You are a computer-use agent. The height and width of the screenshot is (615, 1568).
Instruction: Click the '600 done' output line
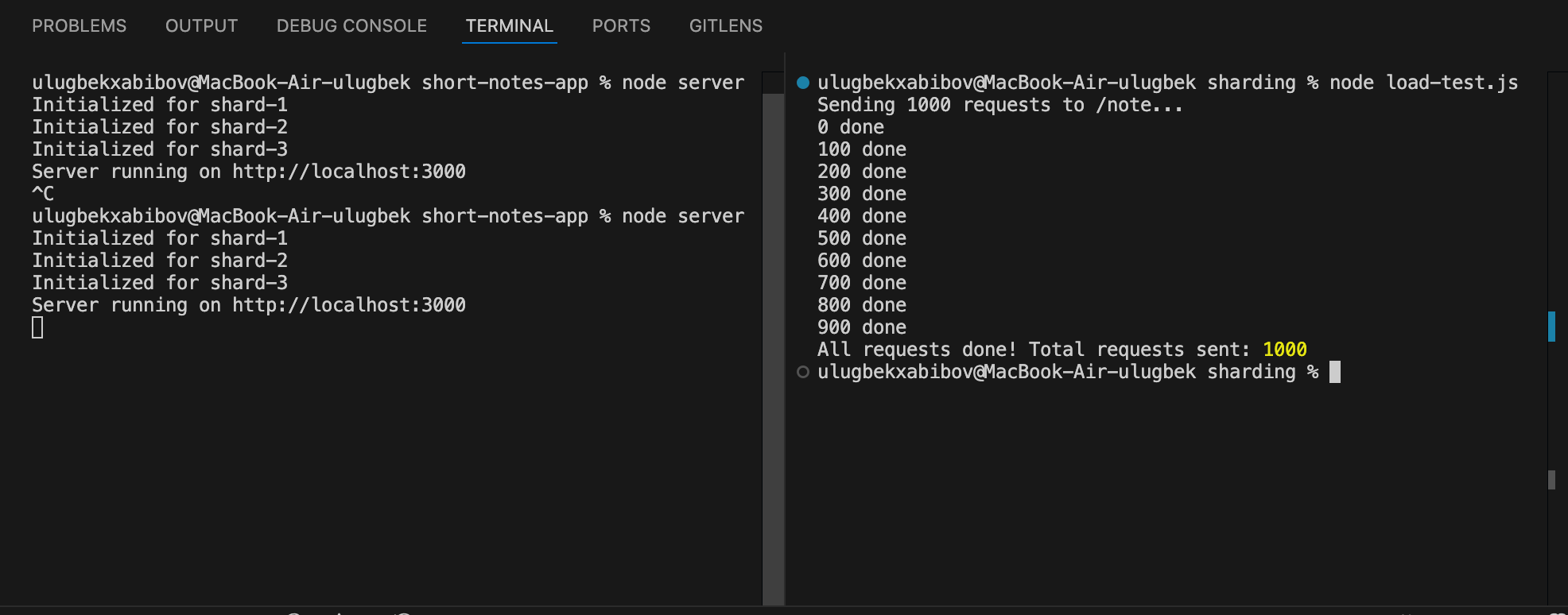[x=862, y=261]
